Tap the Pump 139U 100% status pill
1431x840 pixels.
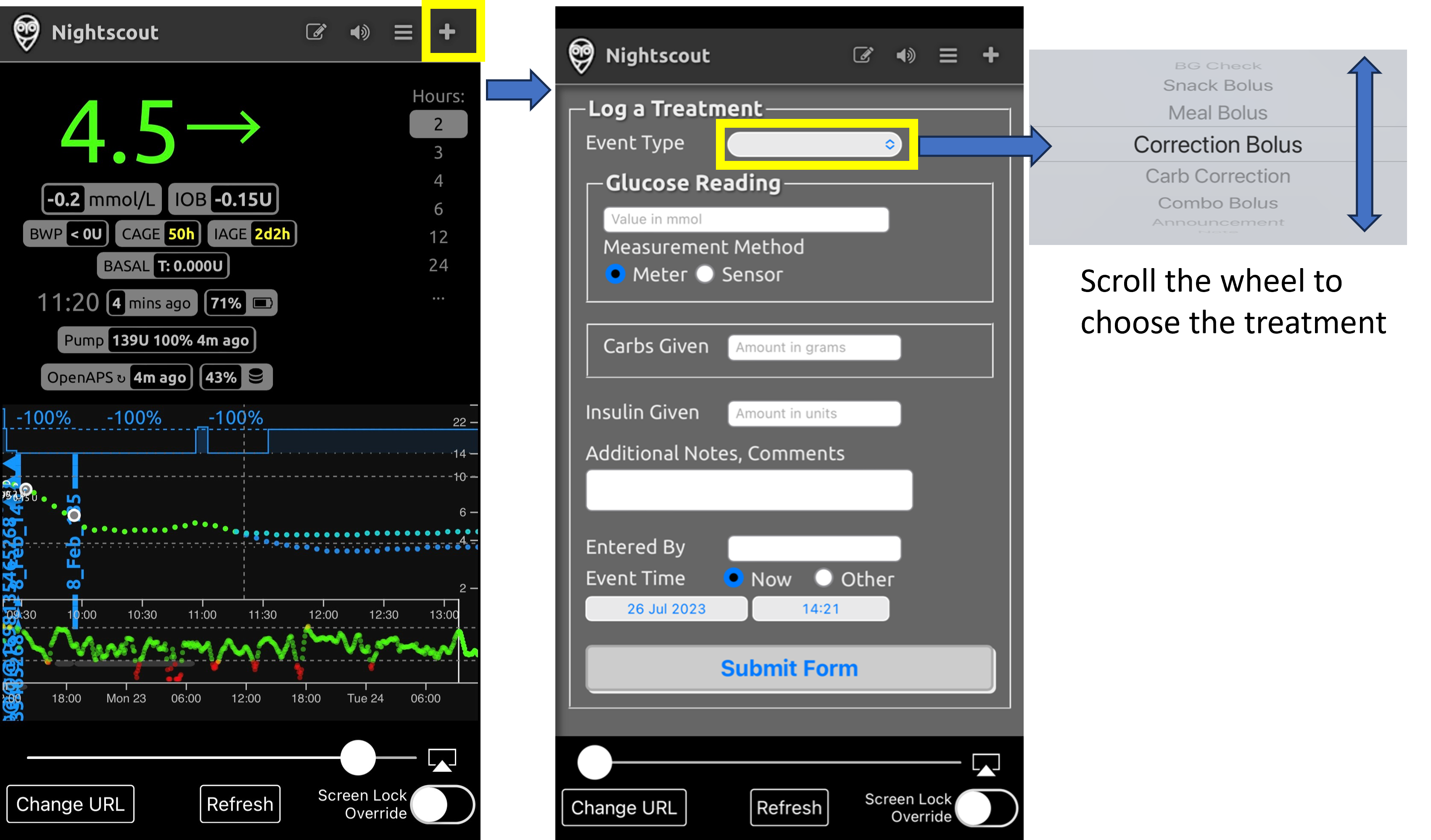tap(157, 340)
